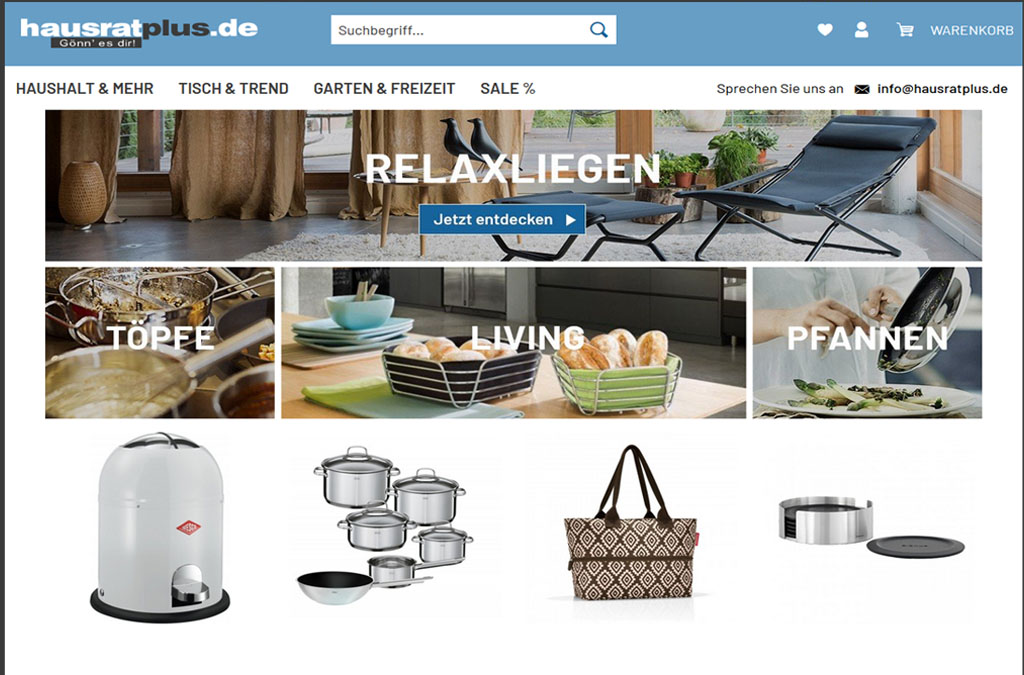Open the Haushalt & Mehr menu

click(85, 89)
